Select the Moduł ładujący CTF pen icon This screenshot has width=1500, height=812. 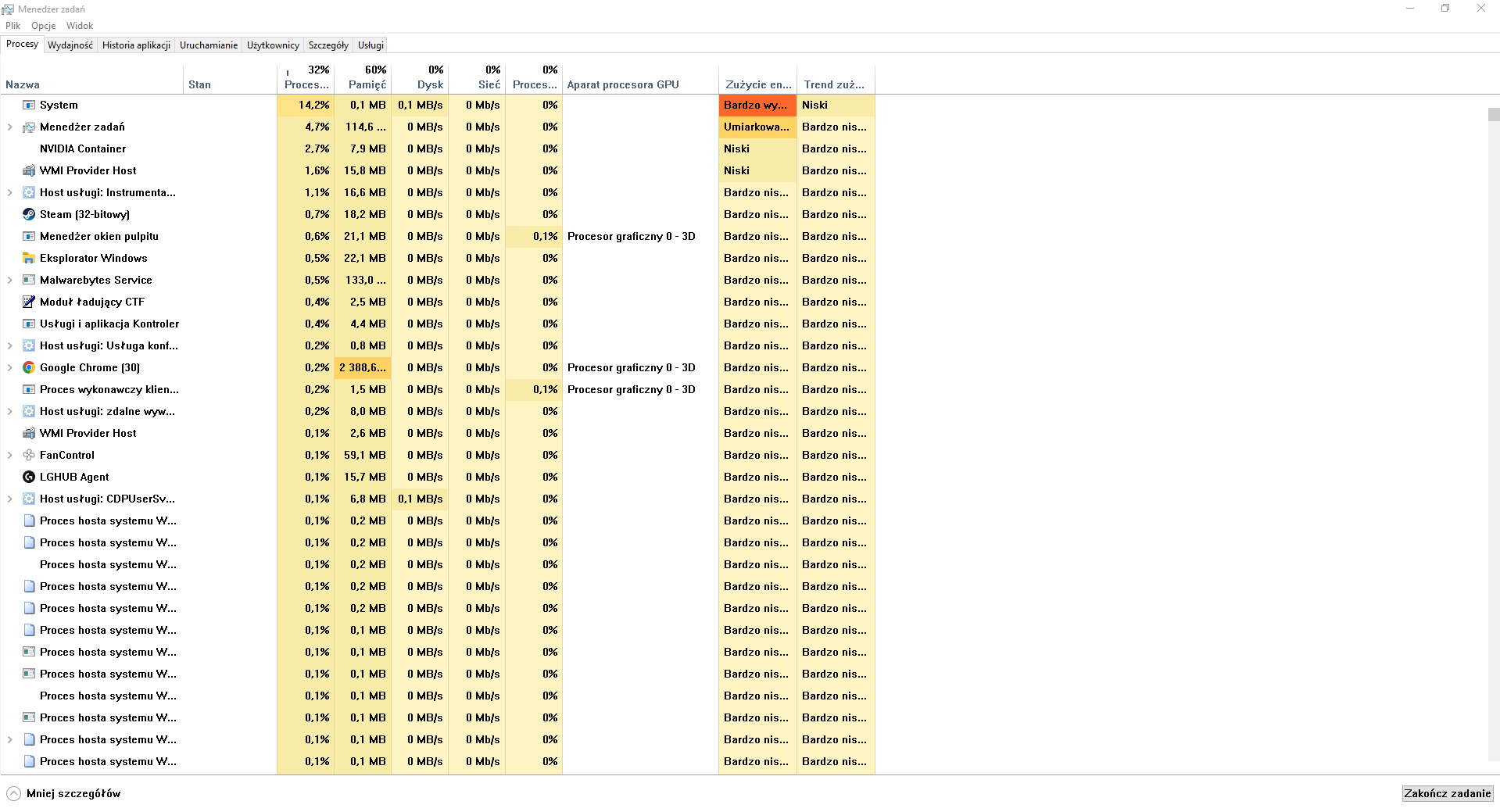pos(29,302)
